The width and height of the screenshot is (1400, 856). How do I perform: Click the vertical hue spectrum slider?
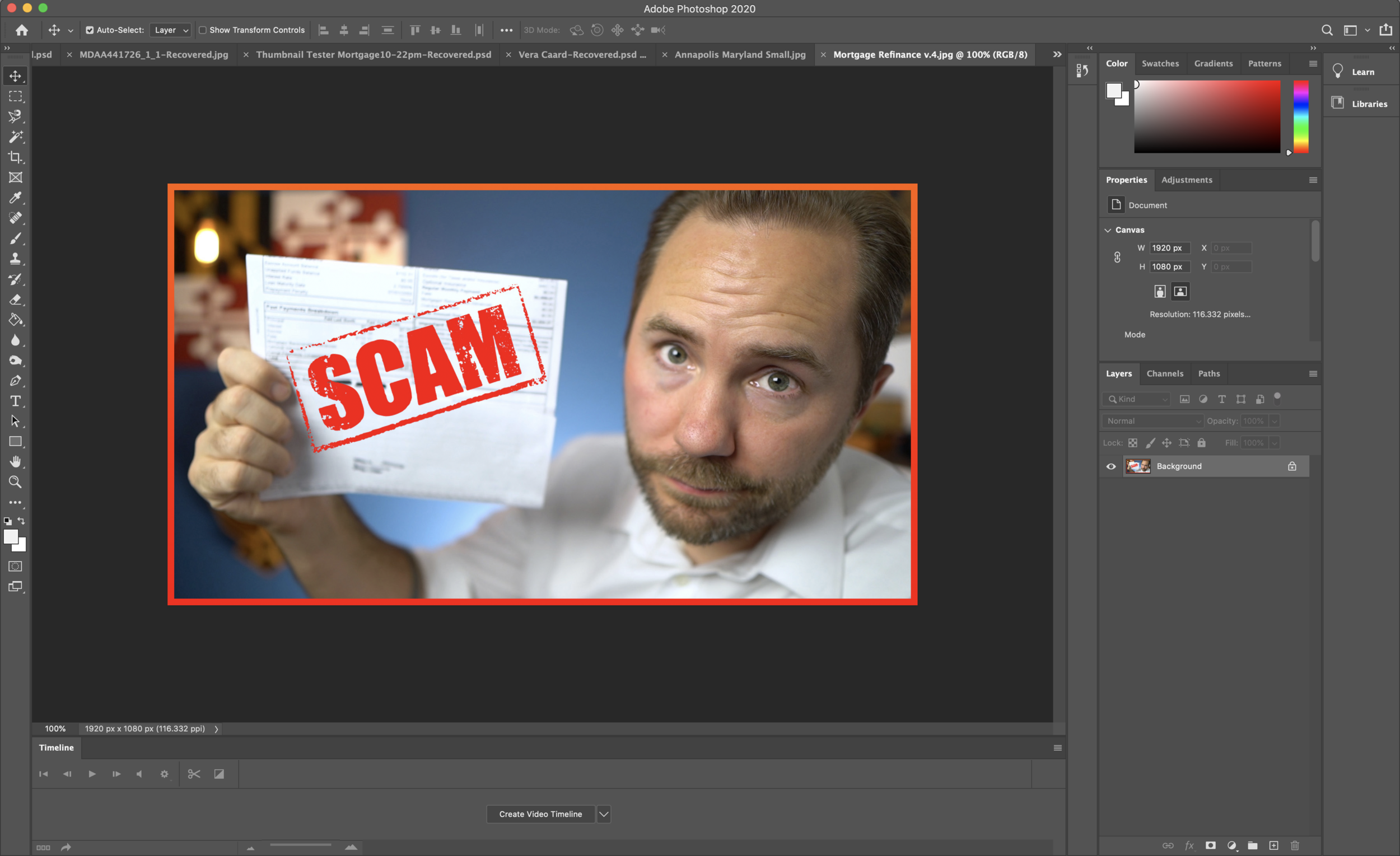tap(1300, 116)
